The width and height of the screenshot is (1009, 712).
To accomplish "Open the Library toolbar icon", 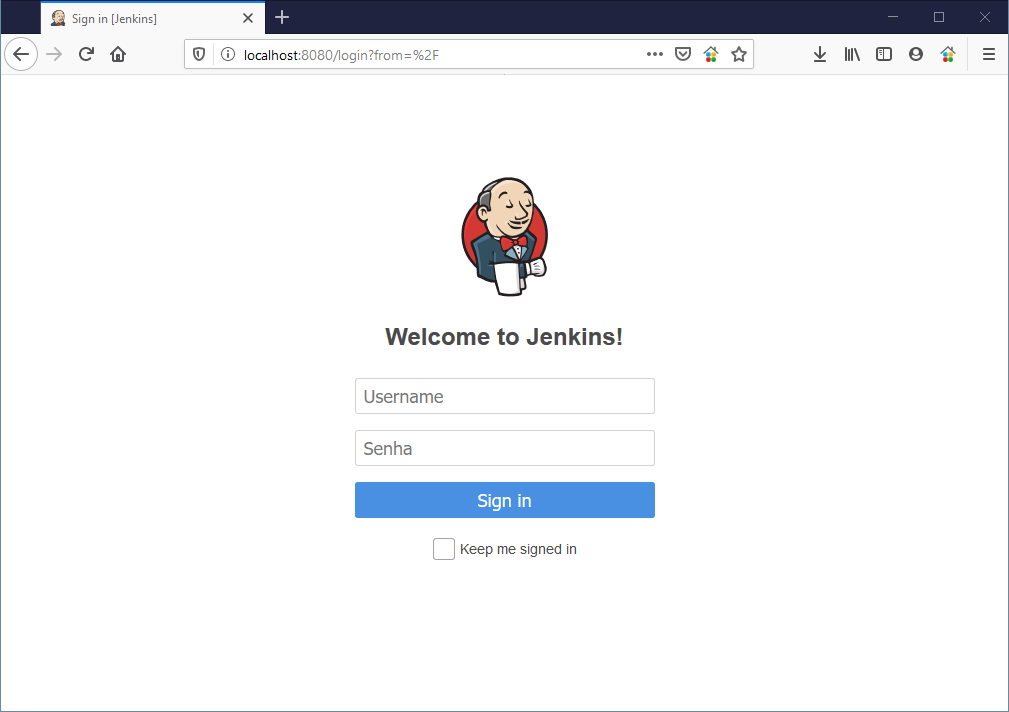I will (852, 54).
